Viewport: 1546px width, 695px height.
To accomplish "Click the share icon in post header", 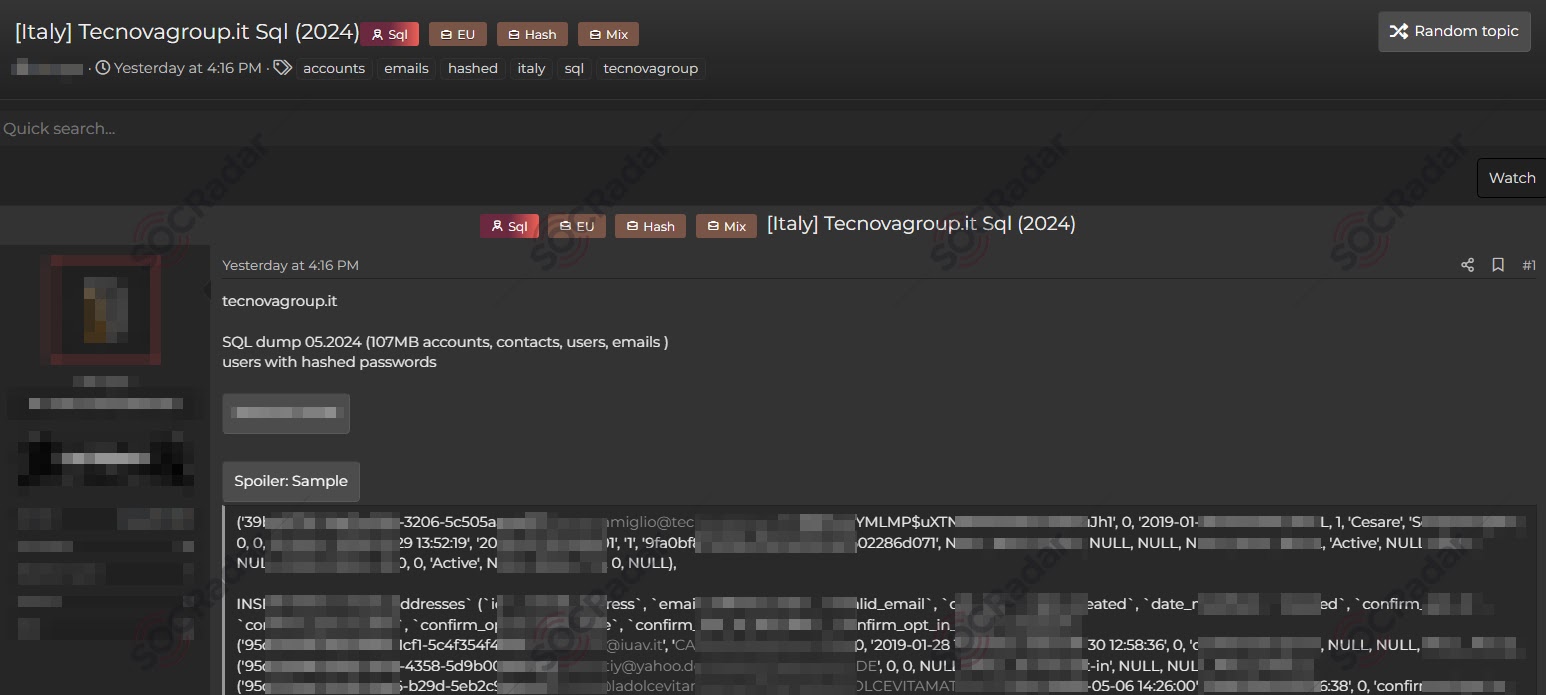I will [x=1467, y=265].
